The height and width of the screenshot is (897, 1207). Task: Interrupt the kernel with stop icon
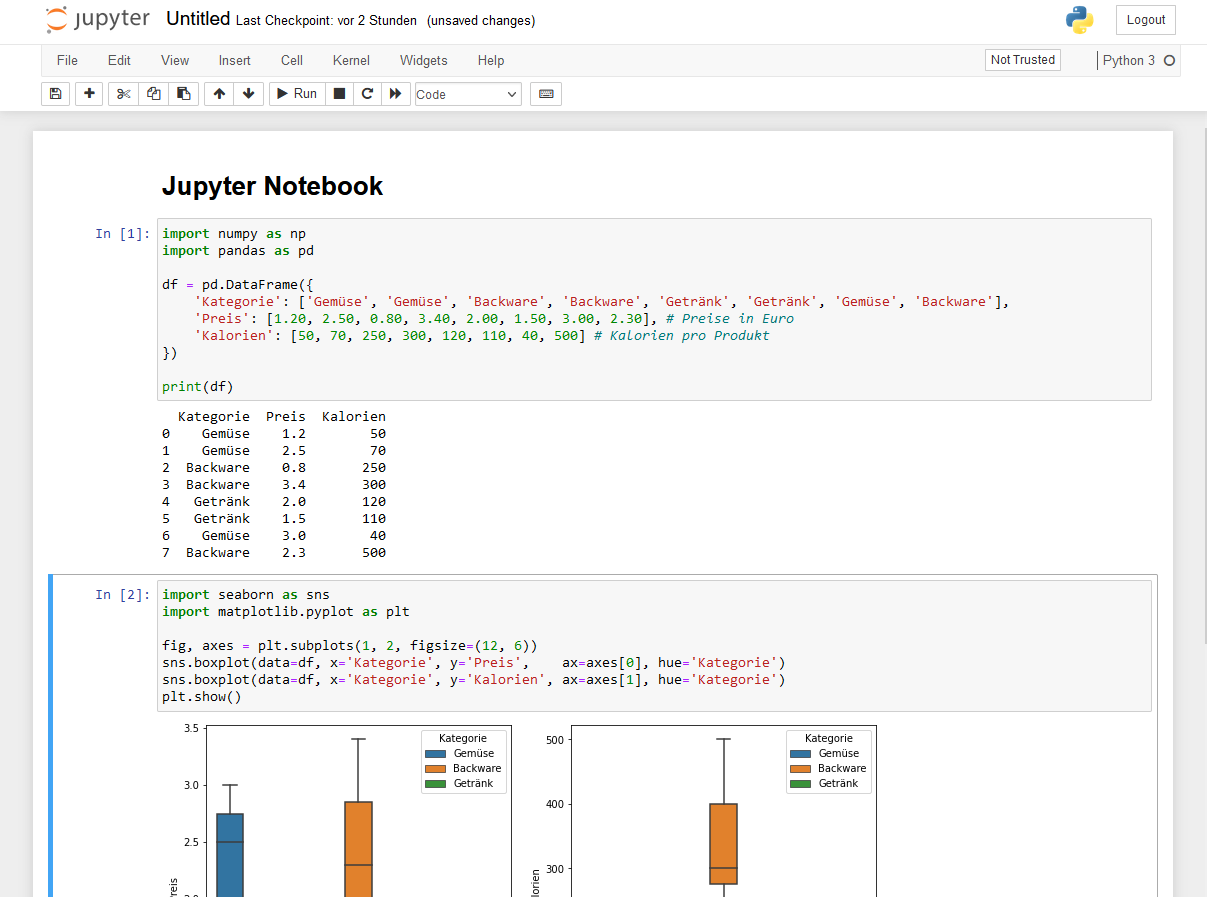[x=339, y=94]
